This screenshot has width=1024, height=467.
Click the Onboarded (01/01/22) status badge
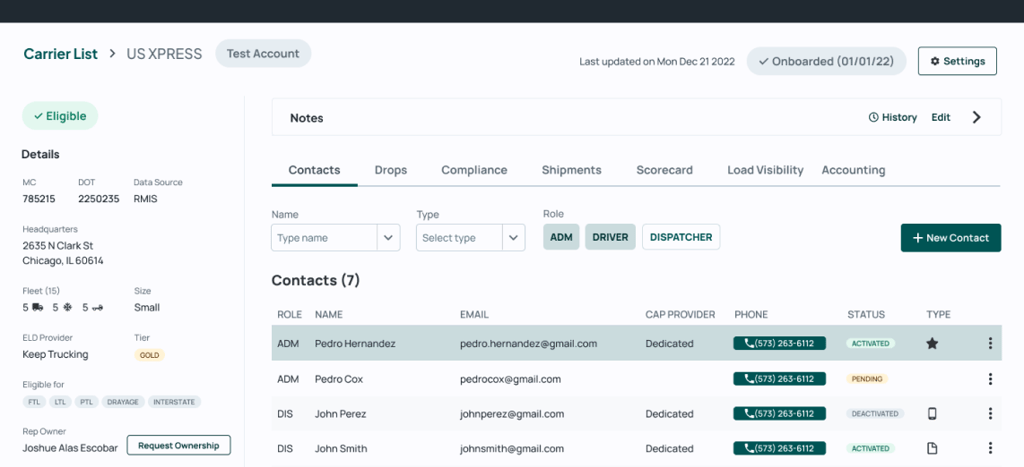[826, 61]
